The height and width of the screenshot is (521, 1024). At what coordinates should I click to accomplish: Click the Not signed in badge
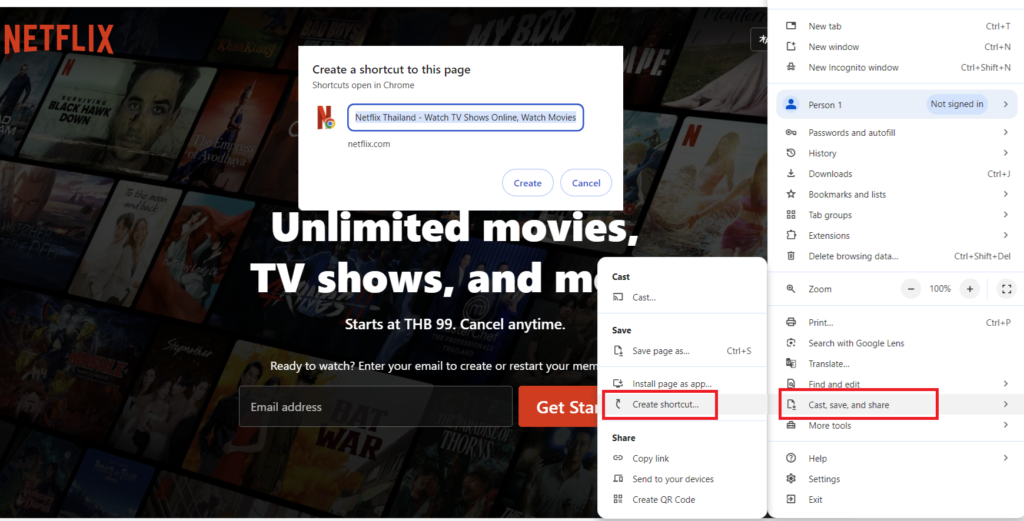(x=957, y=104)
